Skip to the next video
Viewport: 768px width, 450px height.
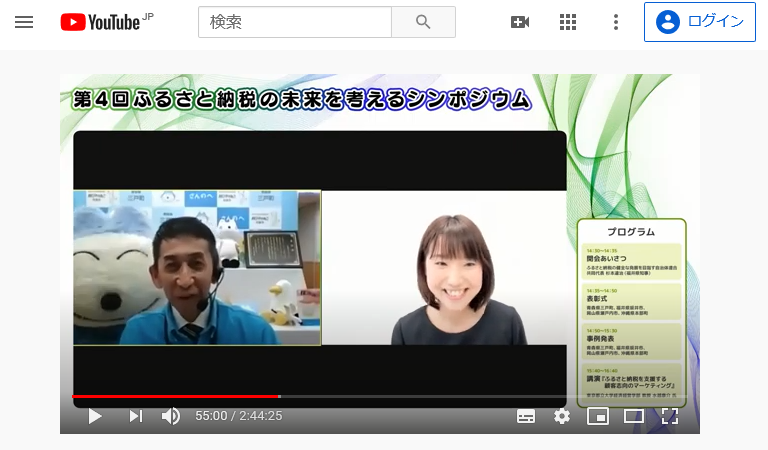(x=136, y=416)
